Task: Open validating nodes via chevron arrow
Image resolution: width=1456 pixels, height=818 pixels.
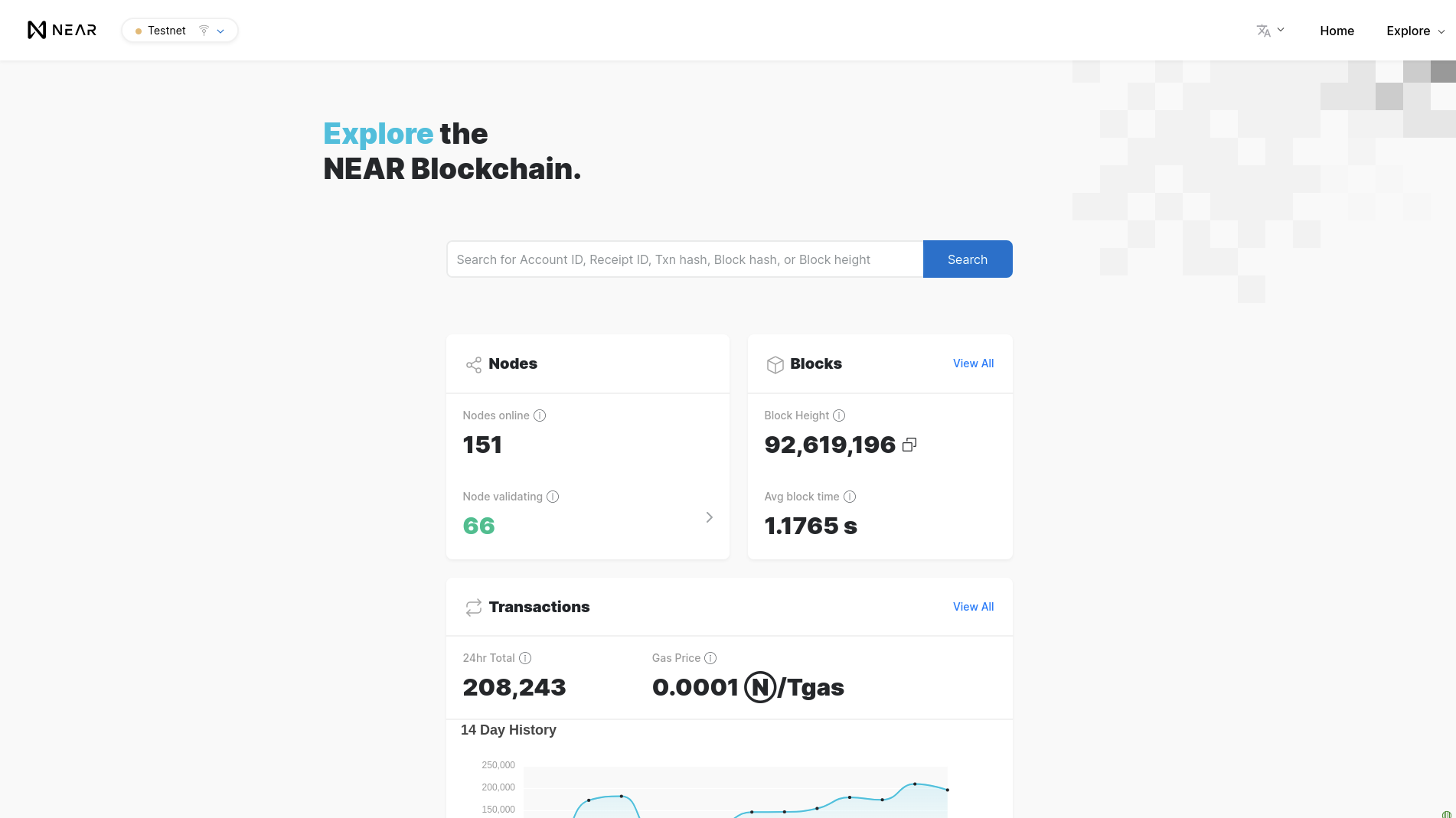Action: click(710, 517)
